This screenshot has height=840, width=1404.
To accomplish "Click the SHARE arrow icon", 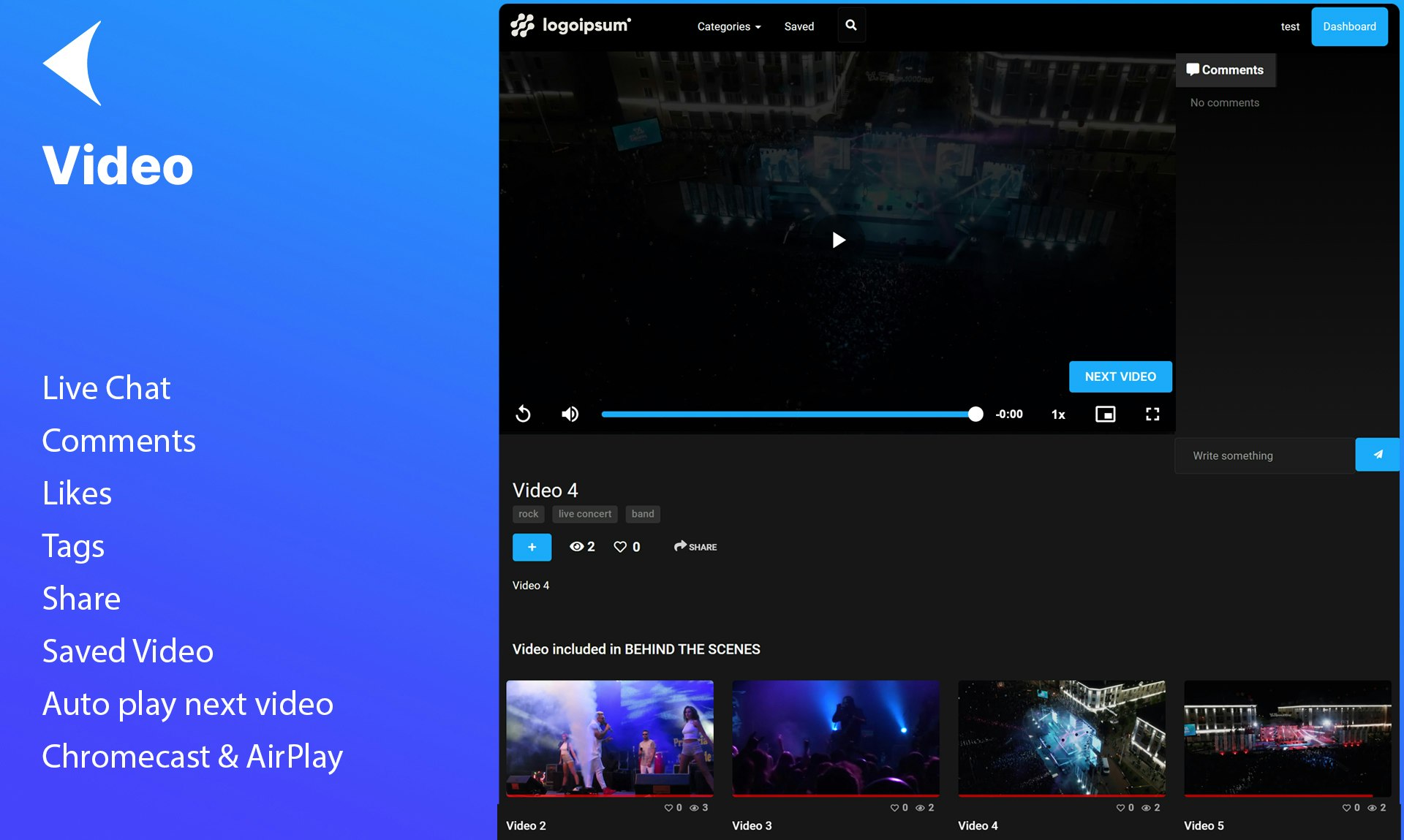I will click(x=680, y=546).
